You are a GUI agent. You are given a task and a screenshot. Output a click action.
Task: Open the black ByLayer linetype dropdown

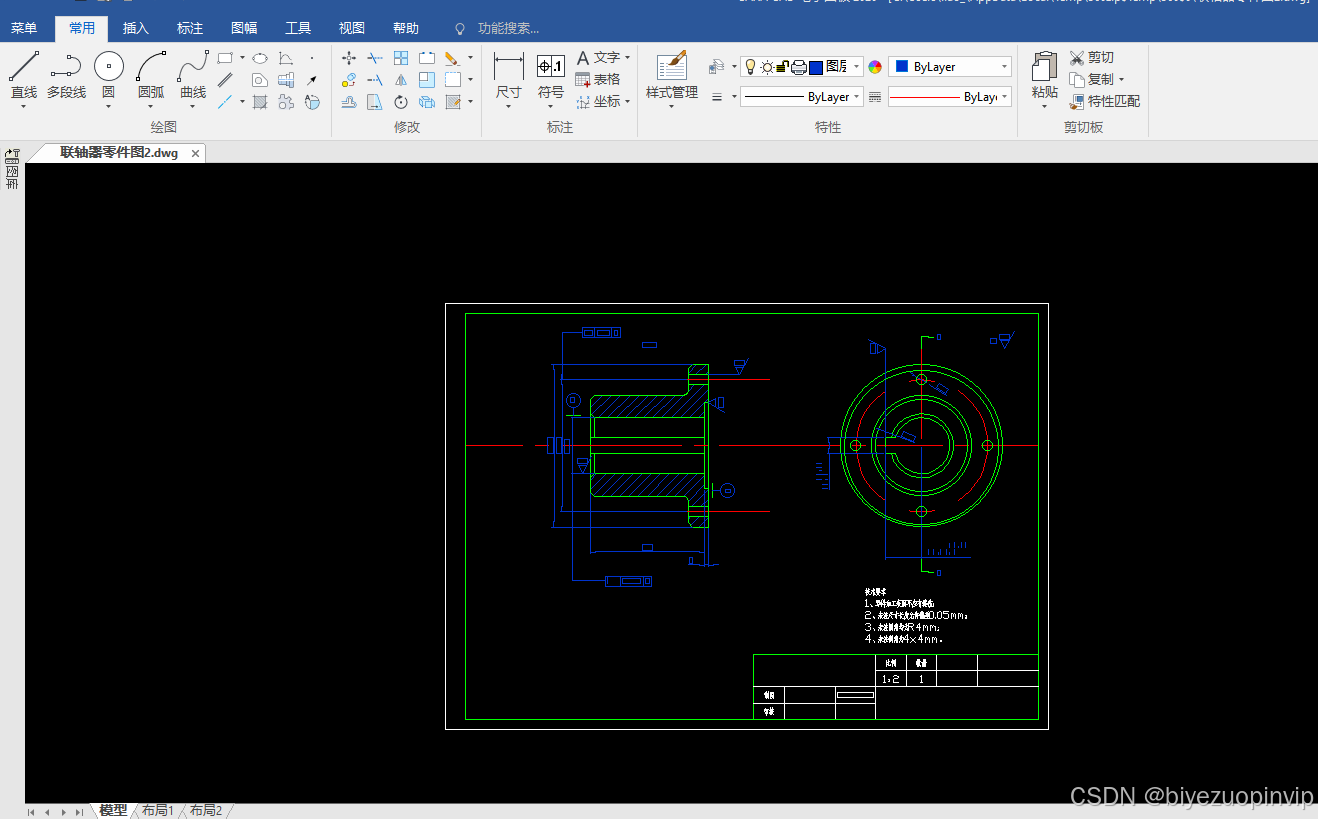click(x=802, y=97)
